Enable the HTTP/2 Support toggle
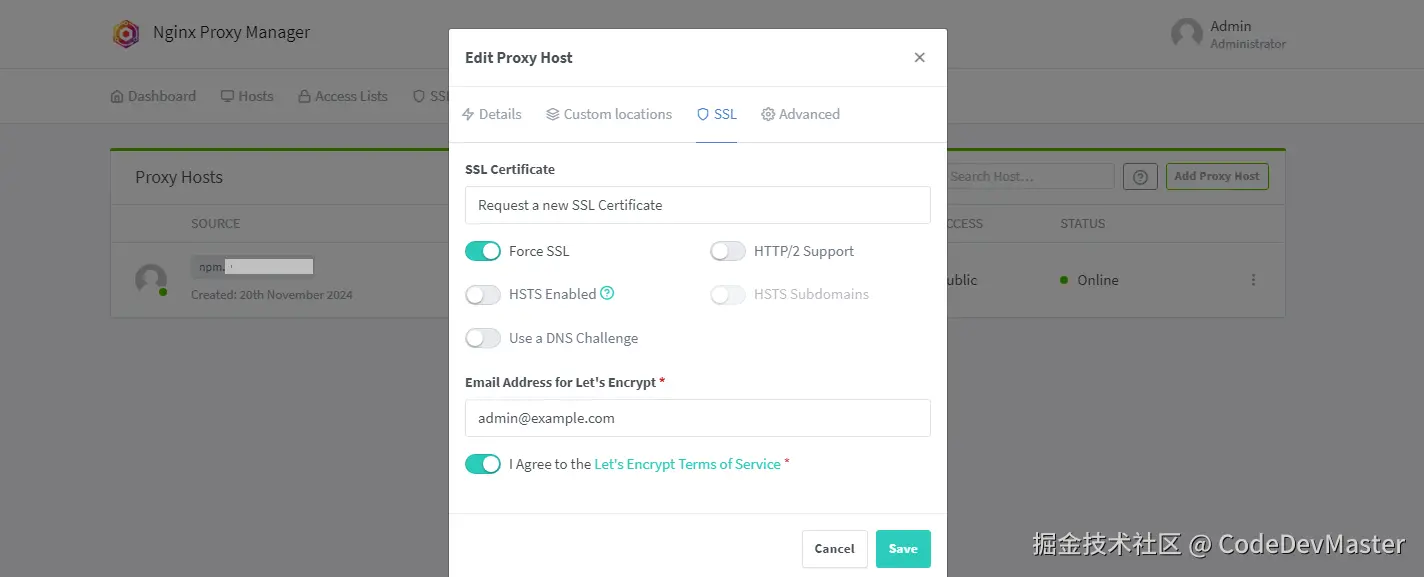 (728, 251)
